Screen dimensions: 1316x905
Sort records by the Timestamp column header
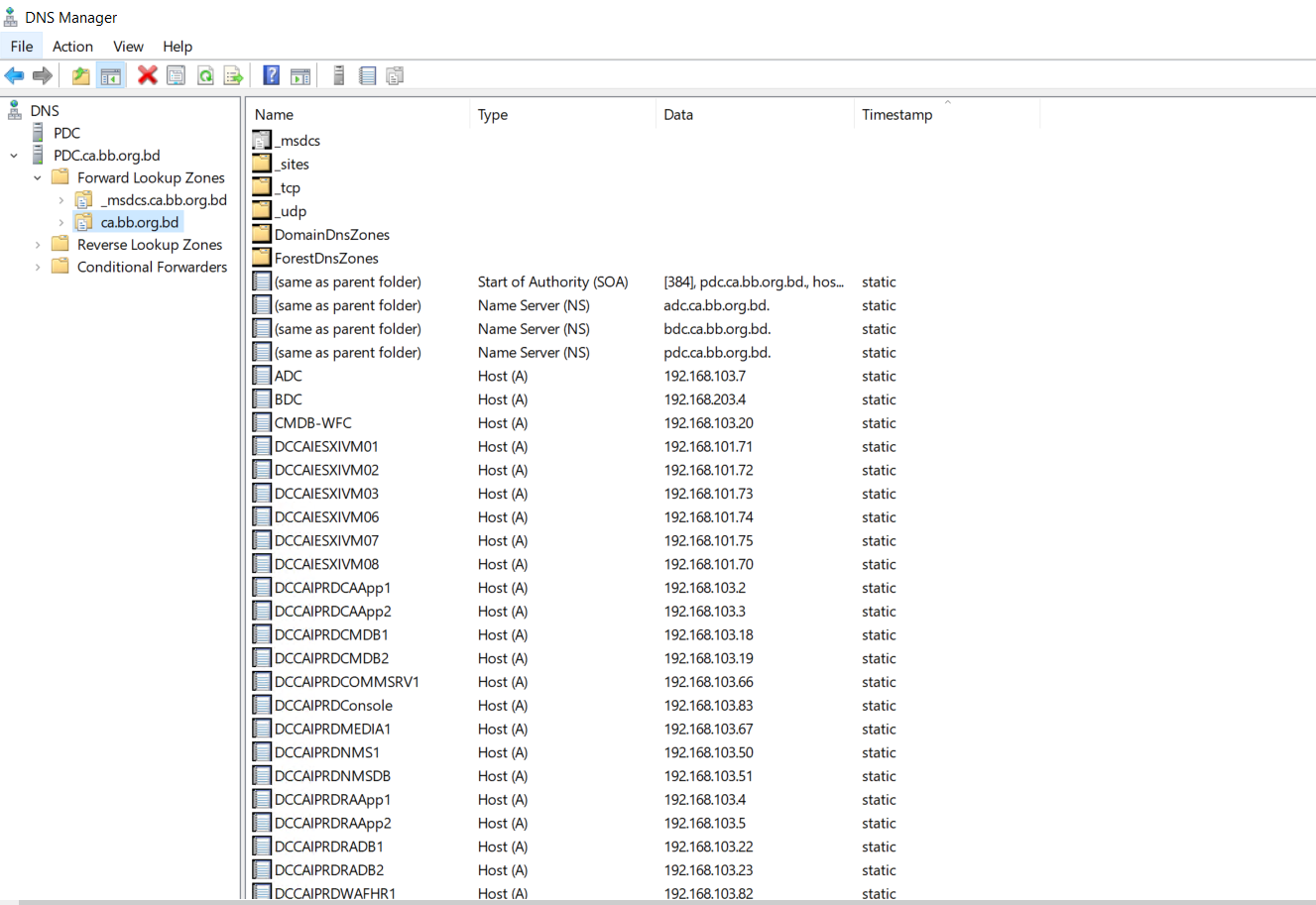point(897,115)
